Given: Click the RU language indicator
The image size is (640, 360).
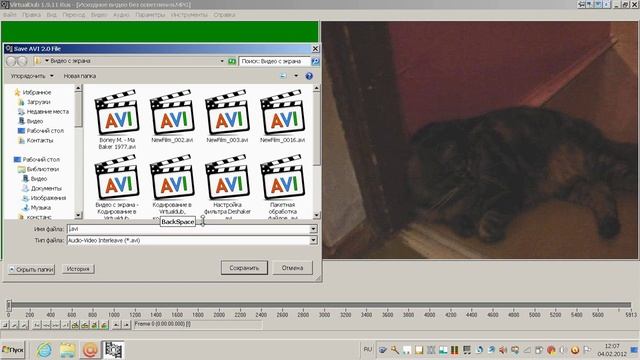Looking at the screenshot, I should [x=368, y=349].
